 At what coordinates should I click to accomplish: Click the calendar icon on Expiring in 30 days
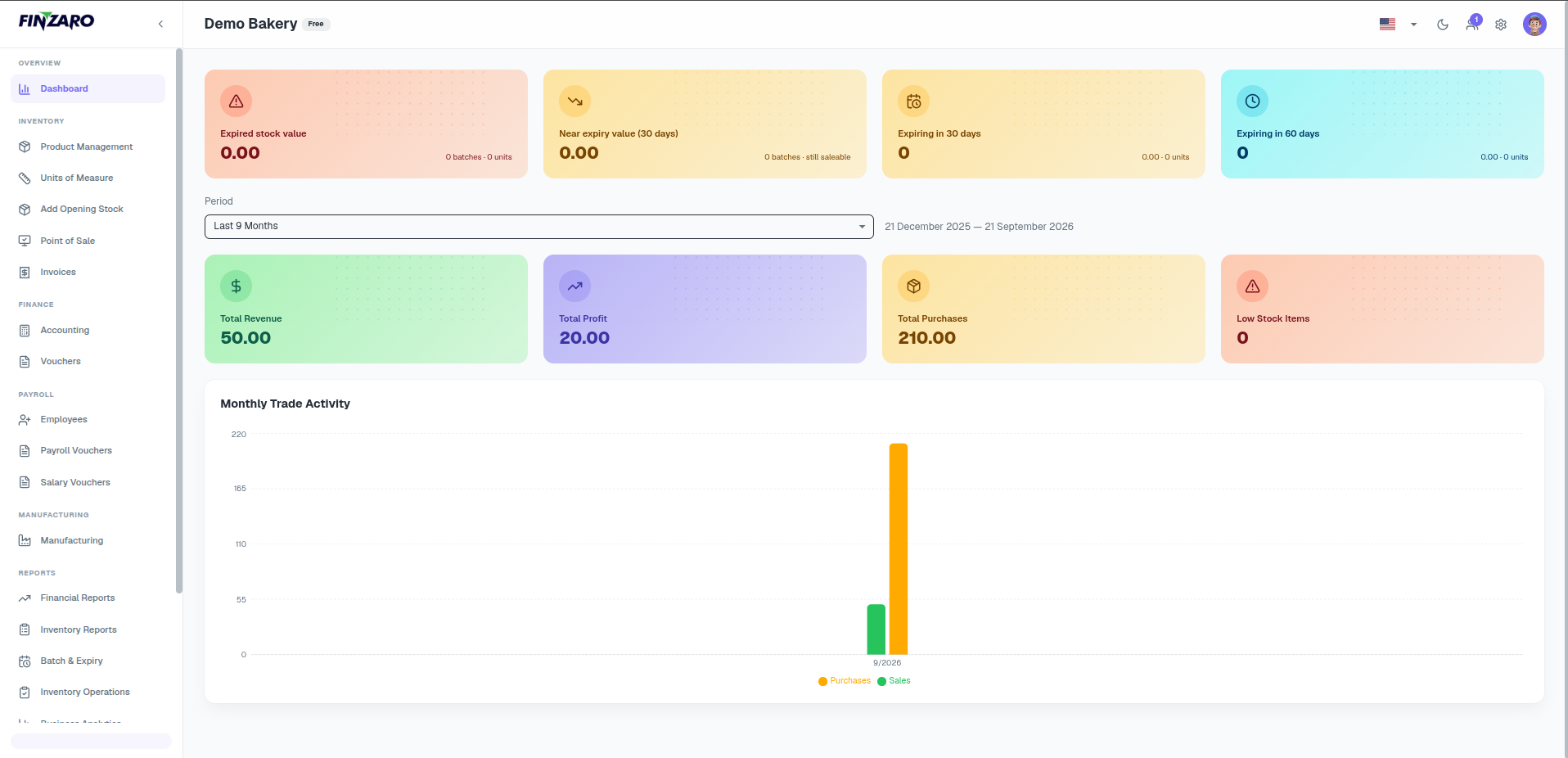click(x=913, y=102)
